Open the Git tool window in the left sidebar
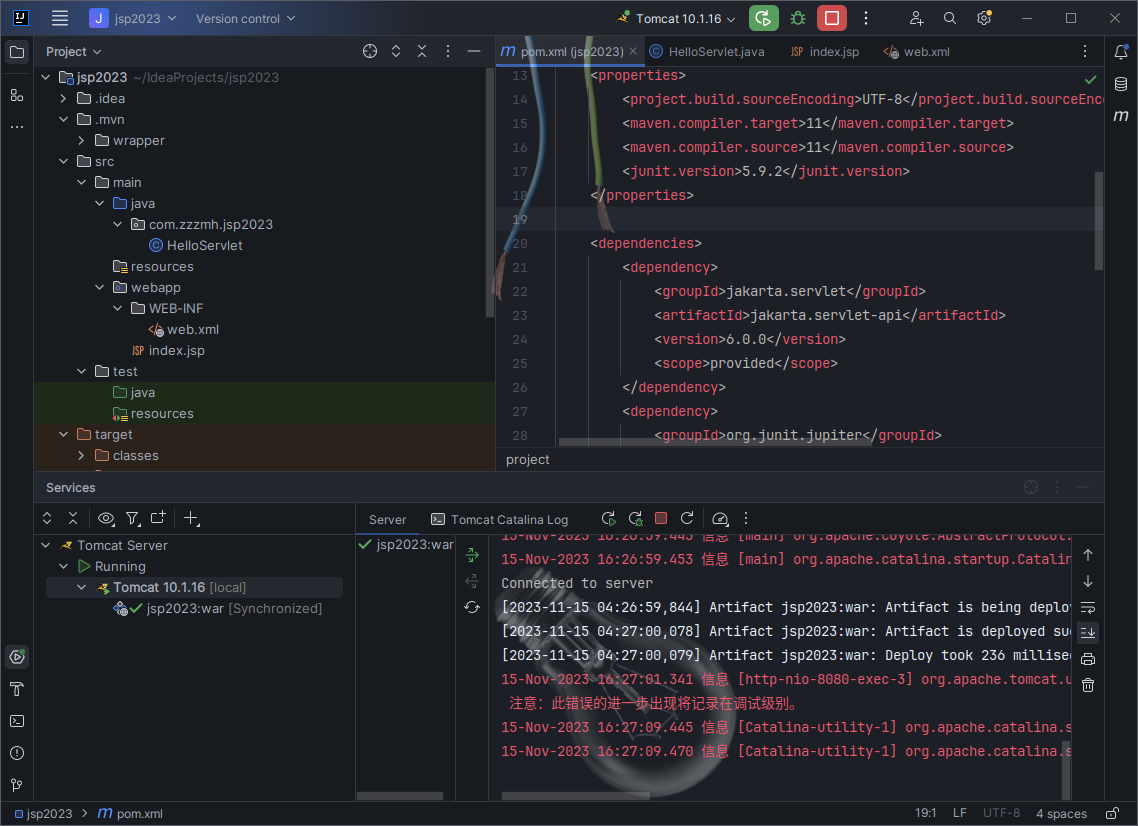The height and width of the screenshot is (826, 1138). point(17,785)
